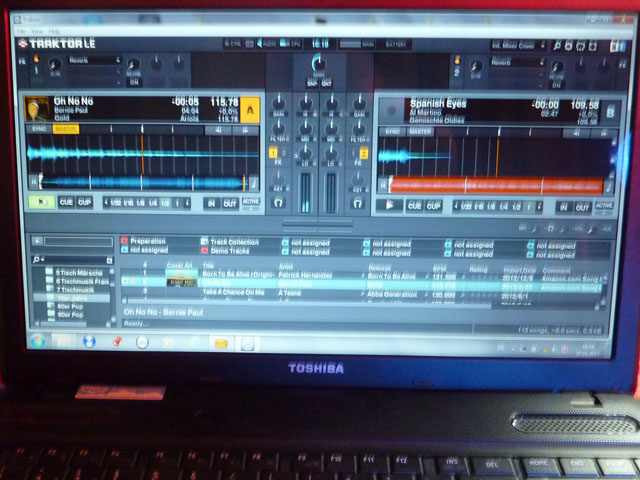
Task: Sort track list by Import Date column
Action: pyautogui.click(x=519, y=270)
